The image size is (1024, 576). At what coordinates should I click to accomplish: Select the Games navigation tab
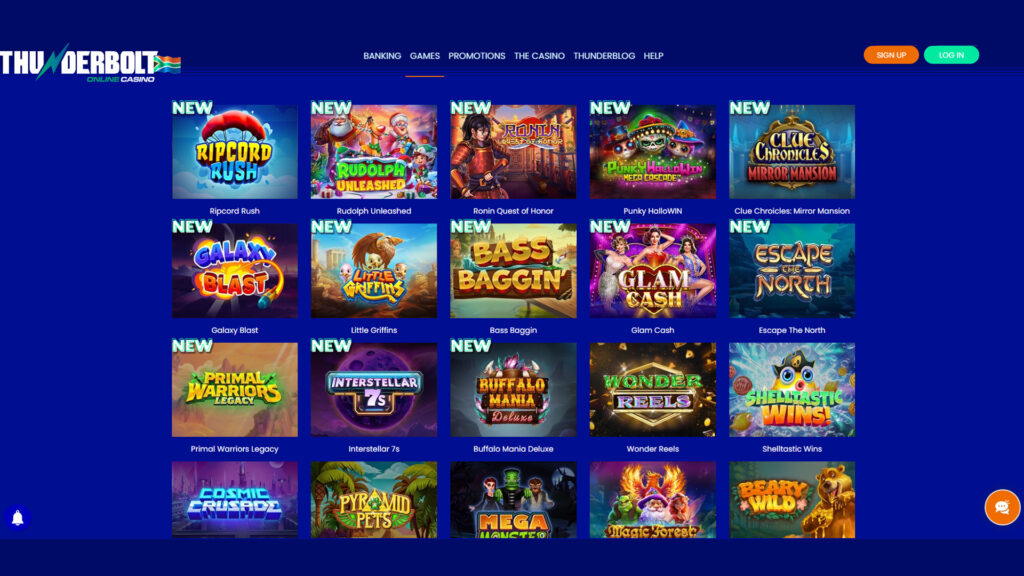tap(424, 56)
